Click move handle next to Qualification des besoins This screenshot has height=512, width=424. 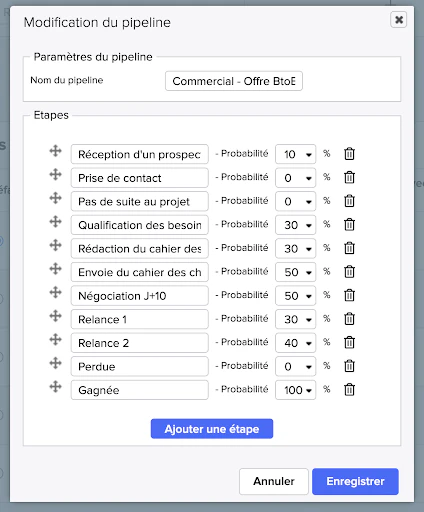click(x=56, y=222)
